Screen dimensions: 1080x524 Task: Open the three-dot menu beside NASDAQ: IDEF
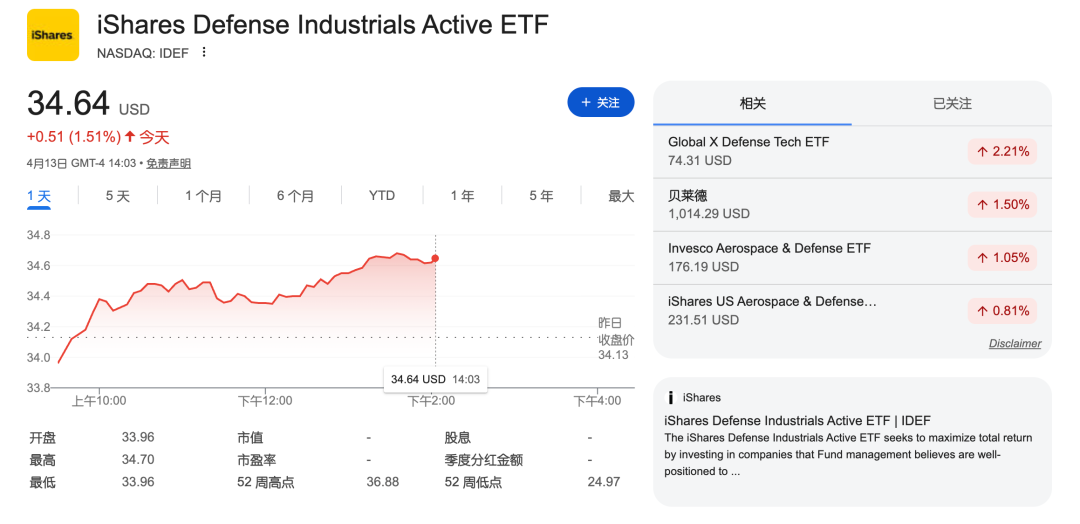pos(204,52)
